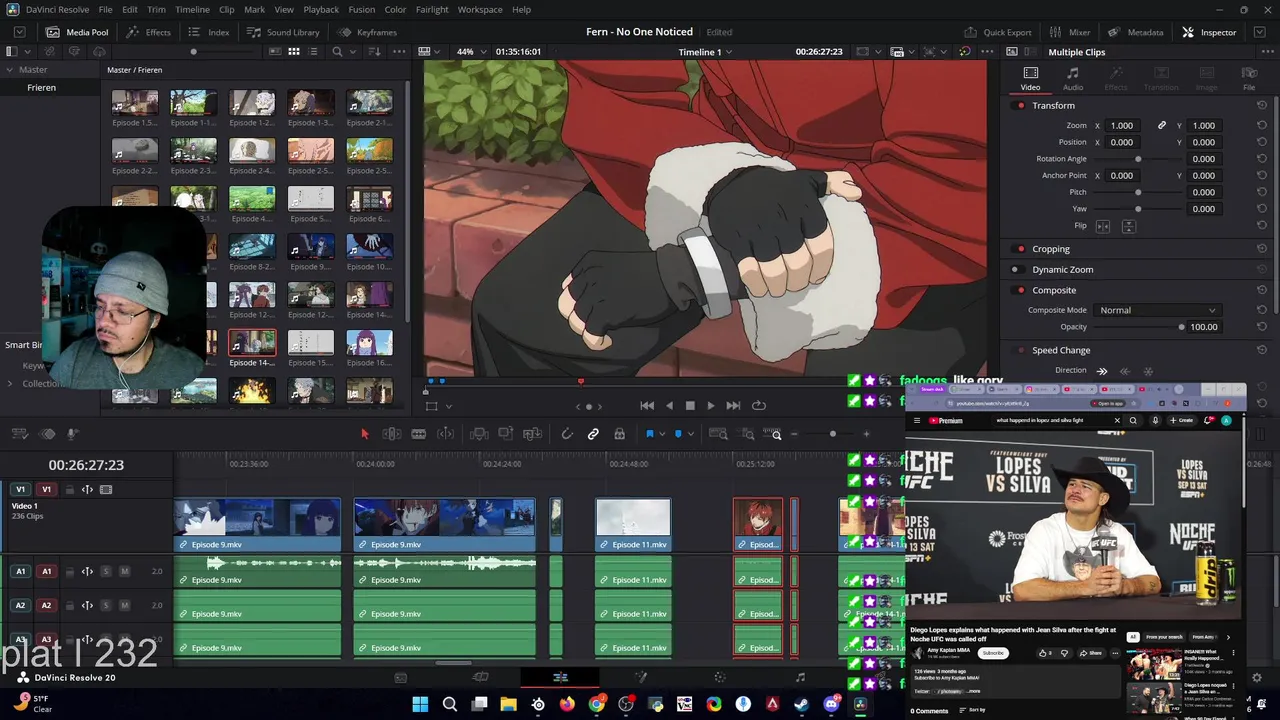
Task: Add a blue flag to the clip
Action: [x=649, y=434]
